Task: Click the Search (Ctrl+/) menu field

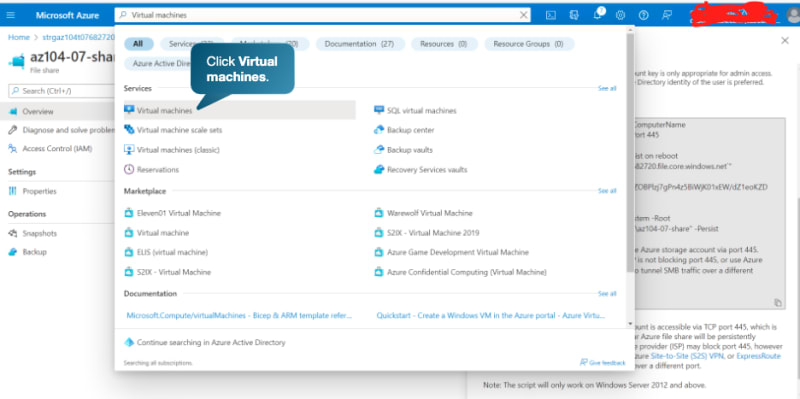Action: coord(61,91)
